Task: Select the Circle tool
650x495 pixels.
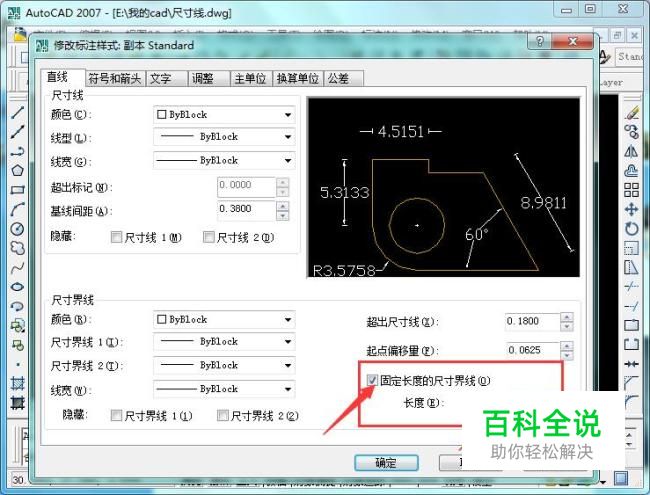Action: [17, 229]
